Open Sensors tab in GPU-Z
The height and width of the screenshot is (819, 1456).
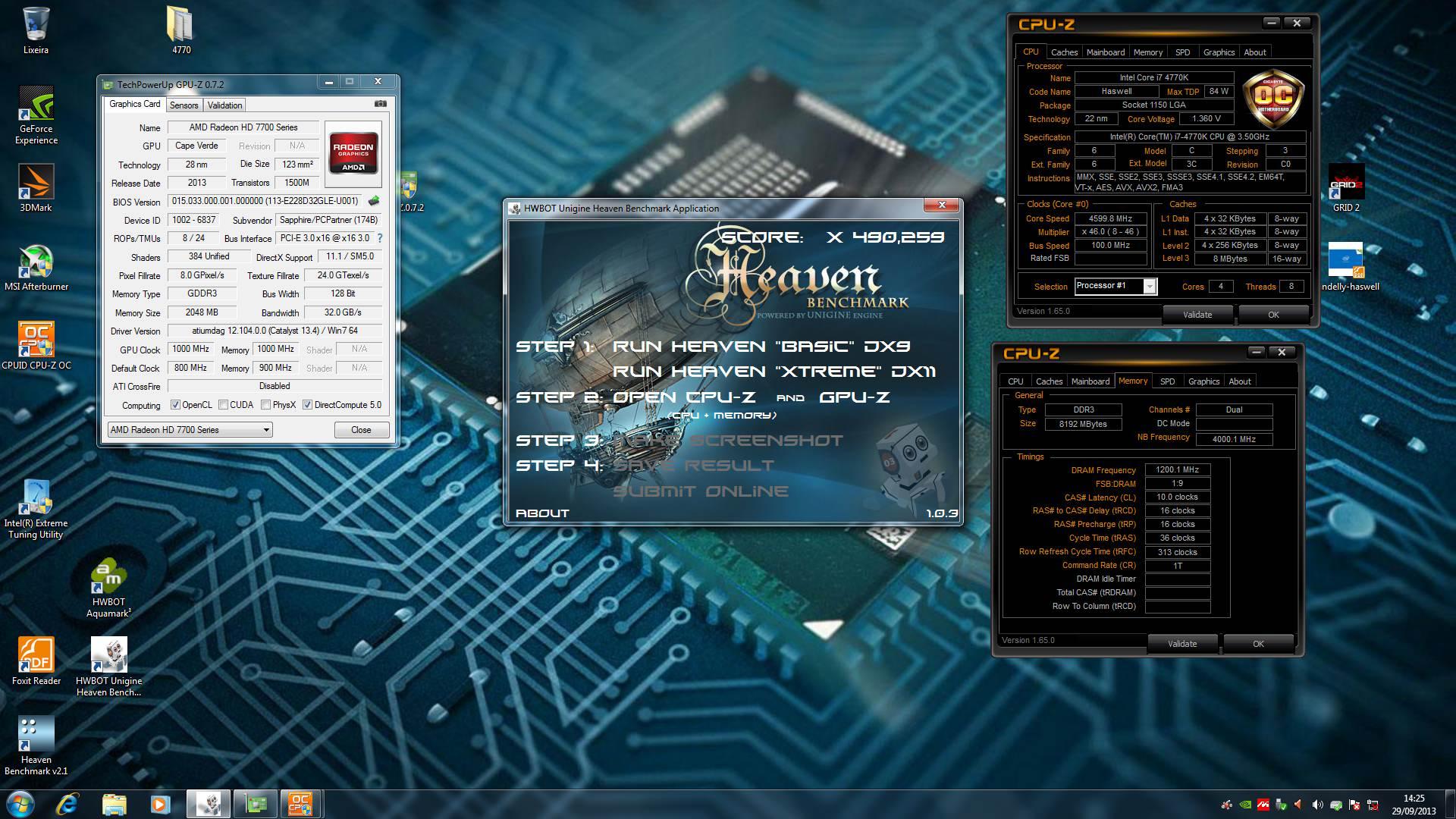pos(184,105)
